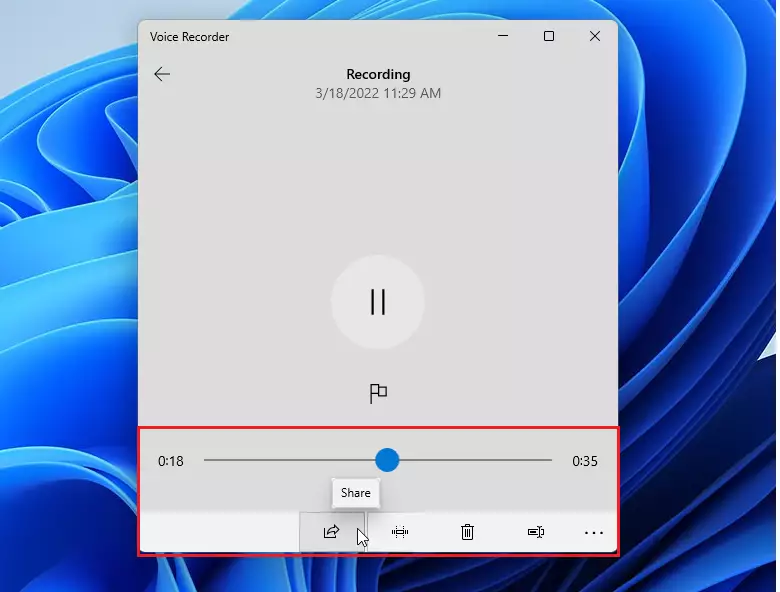Click the date 3/18/2022 11:29 AM
Image resolution: width=780 pixels, height=592 pixels.
pos(378,93)
